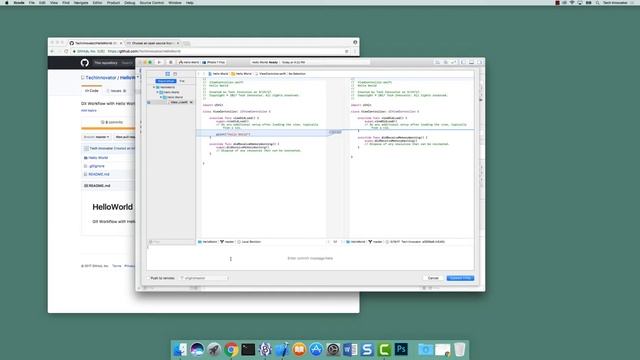Screen dimensions: 640x360
Task: Collapse the Hello World folder node
Action: [x=161, y=97]
